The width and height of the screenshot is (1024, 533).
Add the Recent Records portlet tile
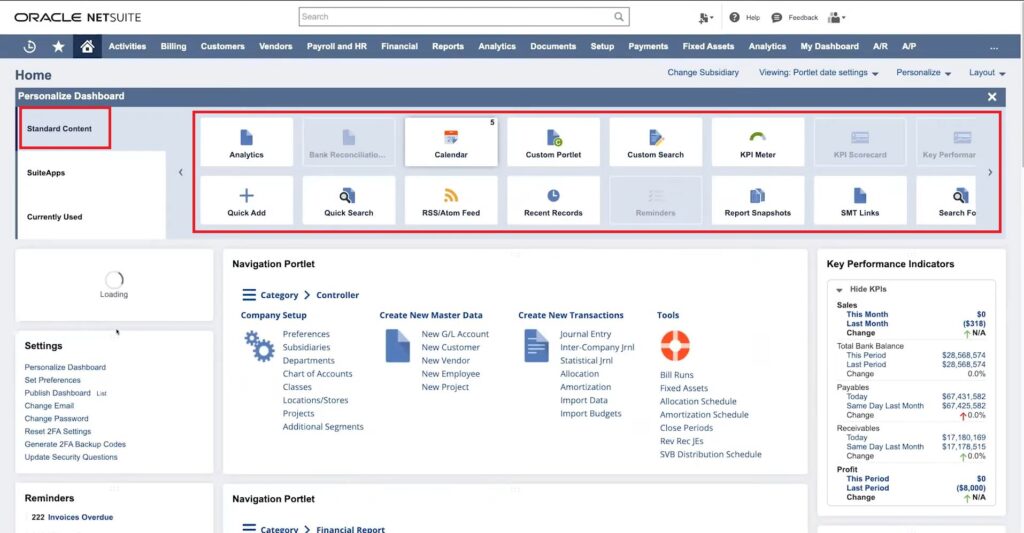click(x=553, y=201)
